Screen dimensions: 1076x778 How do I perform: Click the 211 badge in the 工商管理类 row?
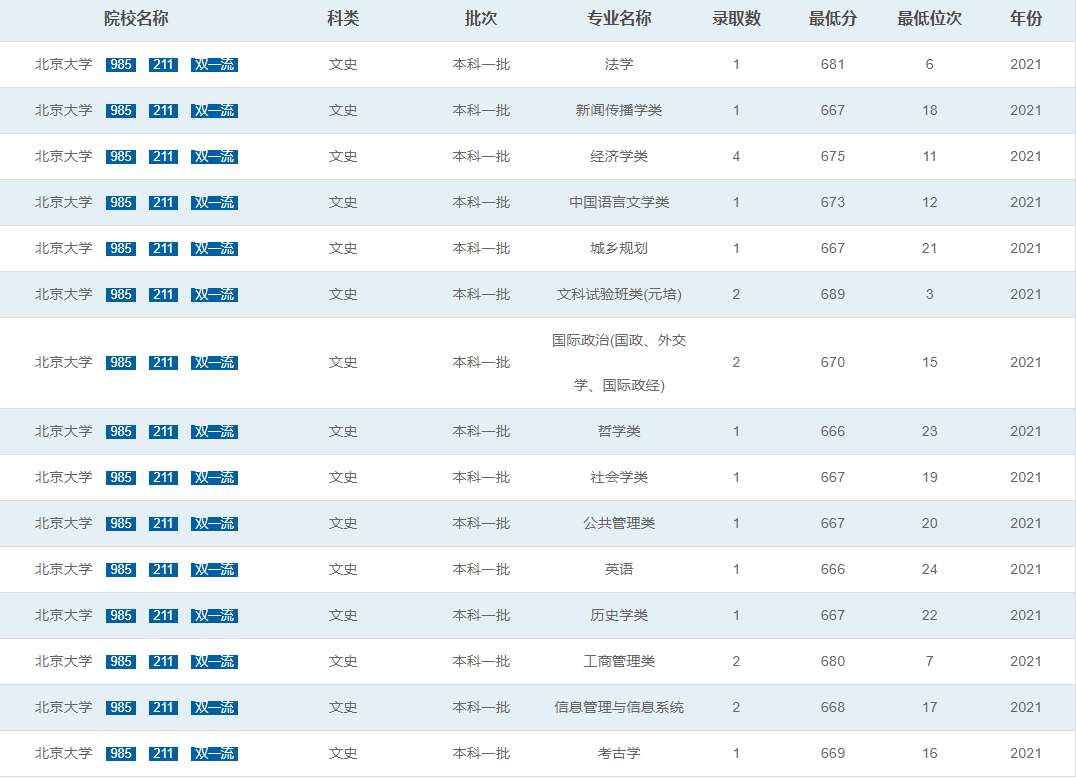click(x=162, y=661)
